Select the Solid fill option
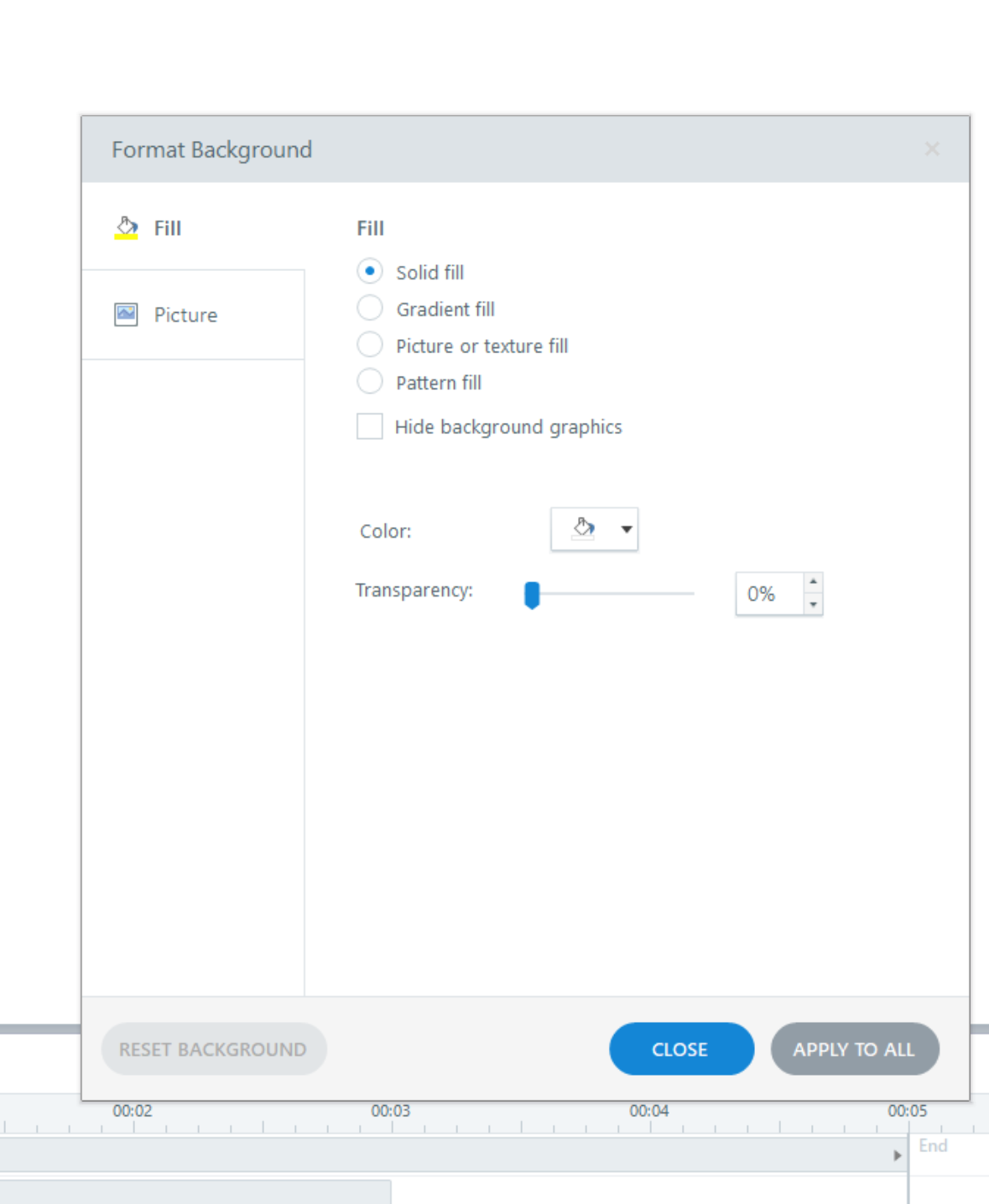Viewport: 989px width, 1204px height. point(370,271)
